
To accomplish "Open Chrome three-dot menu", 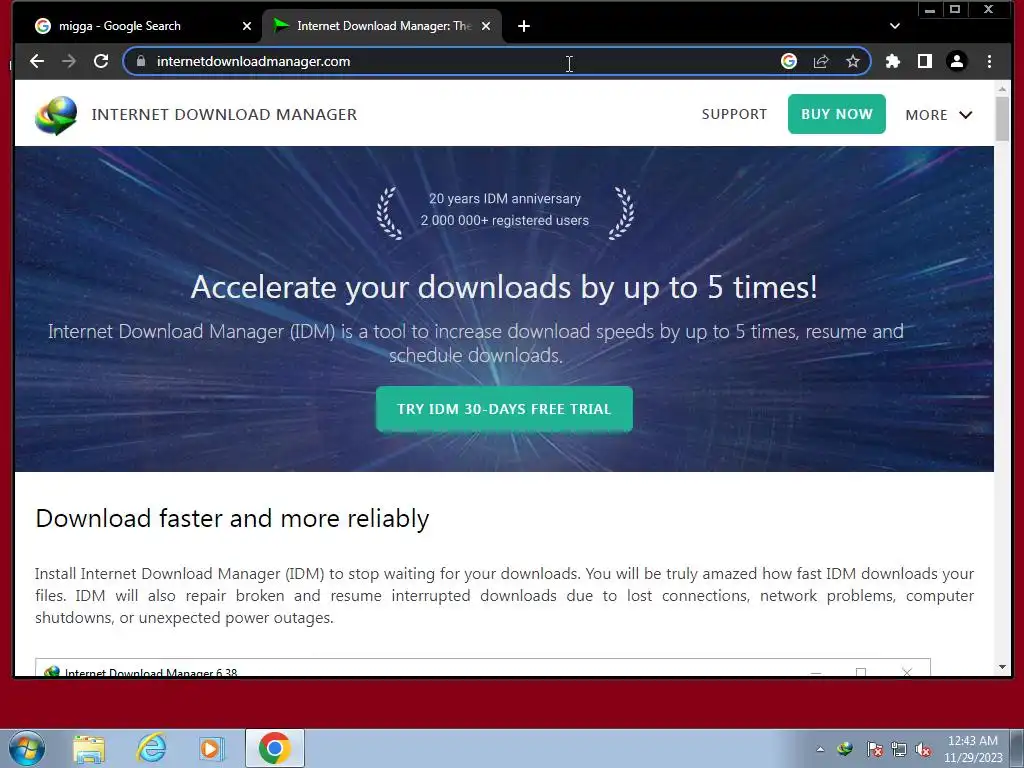I will [x=989, y=61].
